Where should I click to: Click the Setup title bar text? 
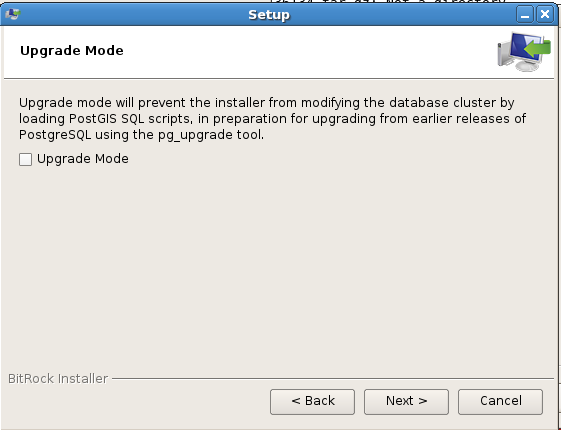(269, 15)
